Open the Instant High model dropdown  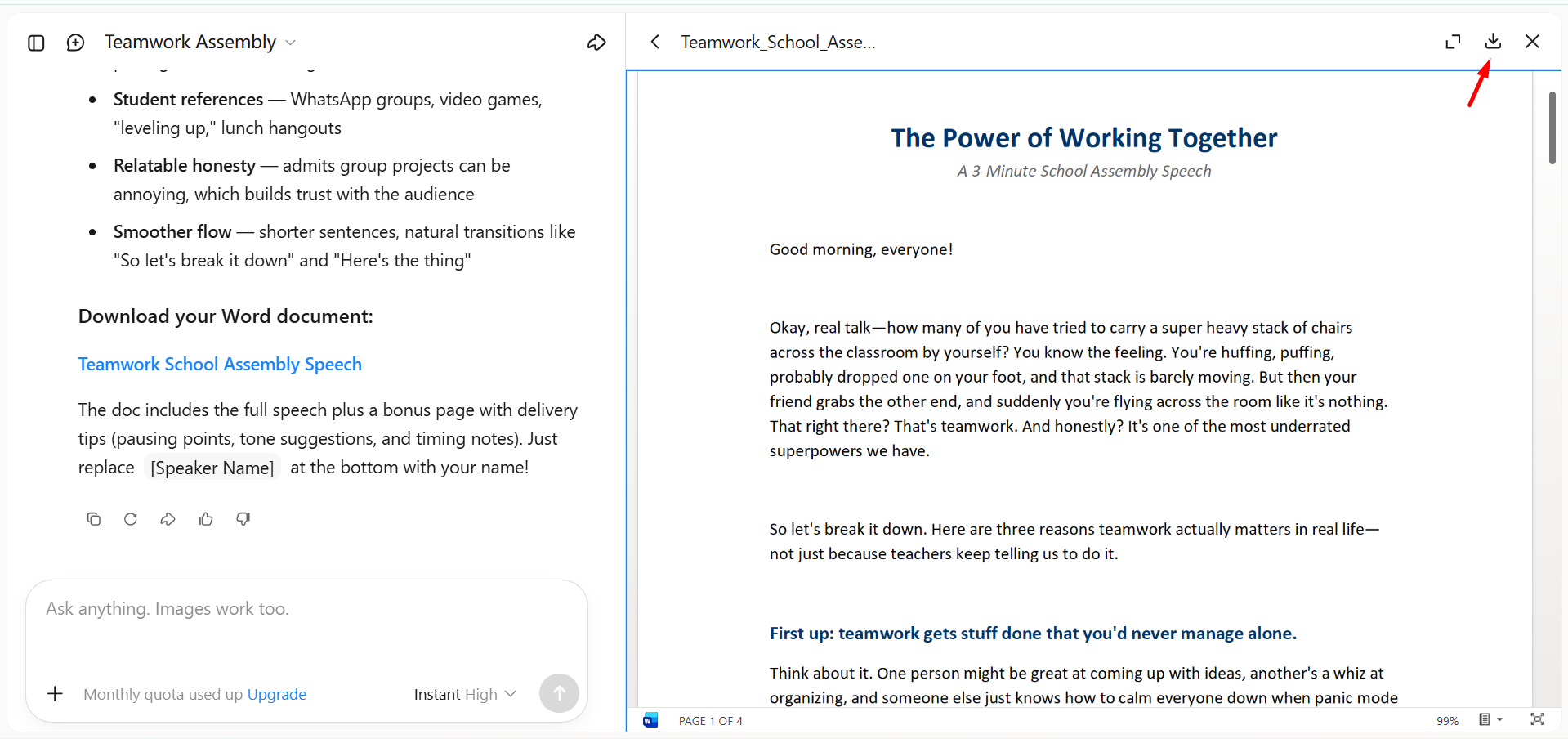(x=465, y=694)
